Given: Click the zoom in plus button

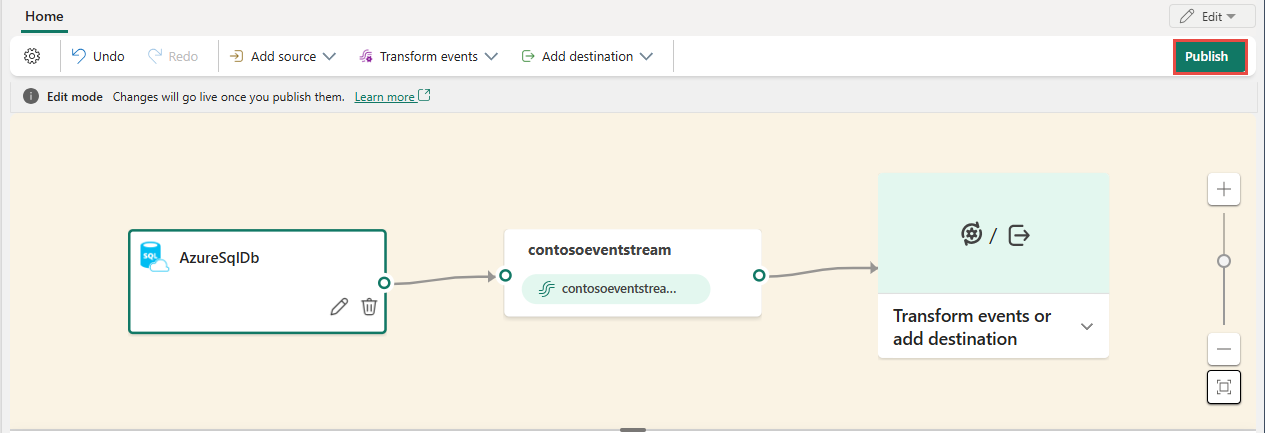Looking at the screenshot, I should [x=1224, y=189].
